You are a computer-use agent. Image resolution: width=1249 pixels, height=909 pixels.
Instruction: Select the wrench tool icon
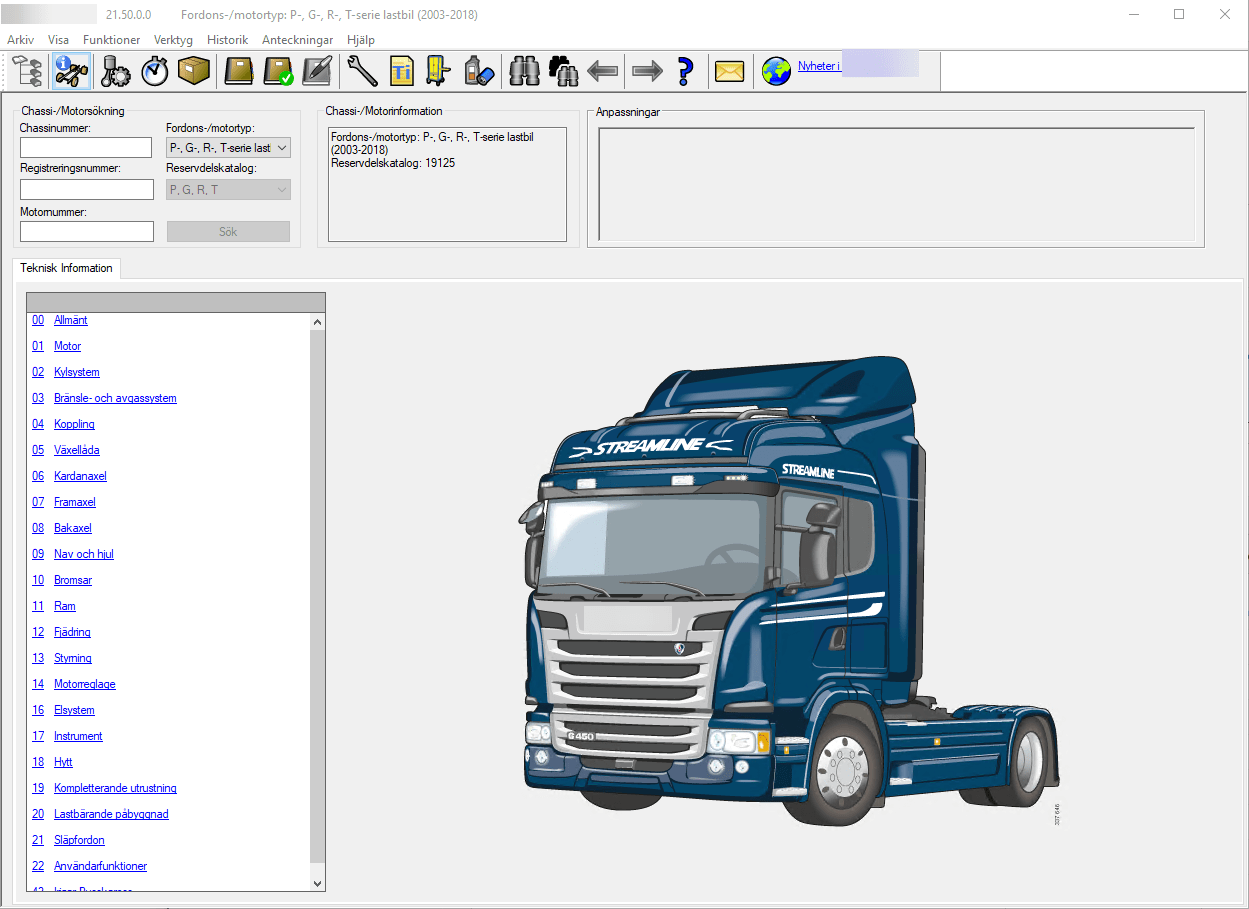point(362,71)
